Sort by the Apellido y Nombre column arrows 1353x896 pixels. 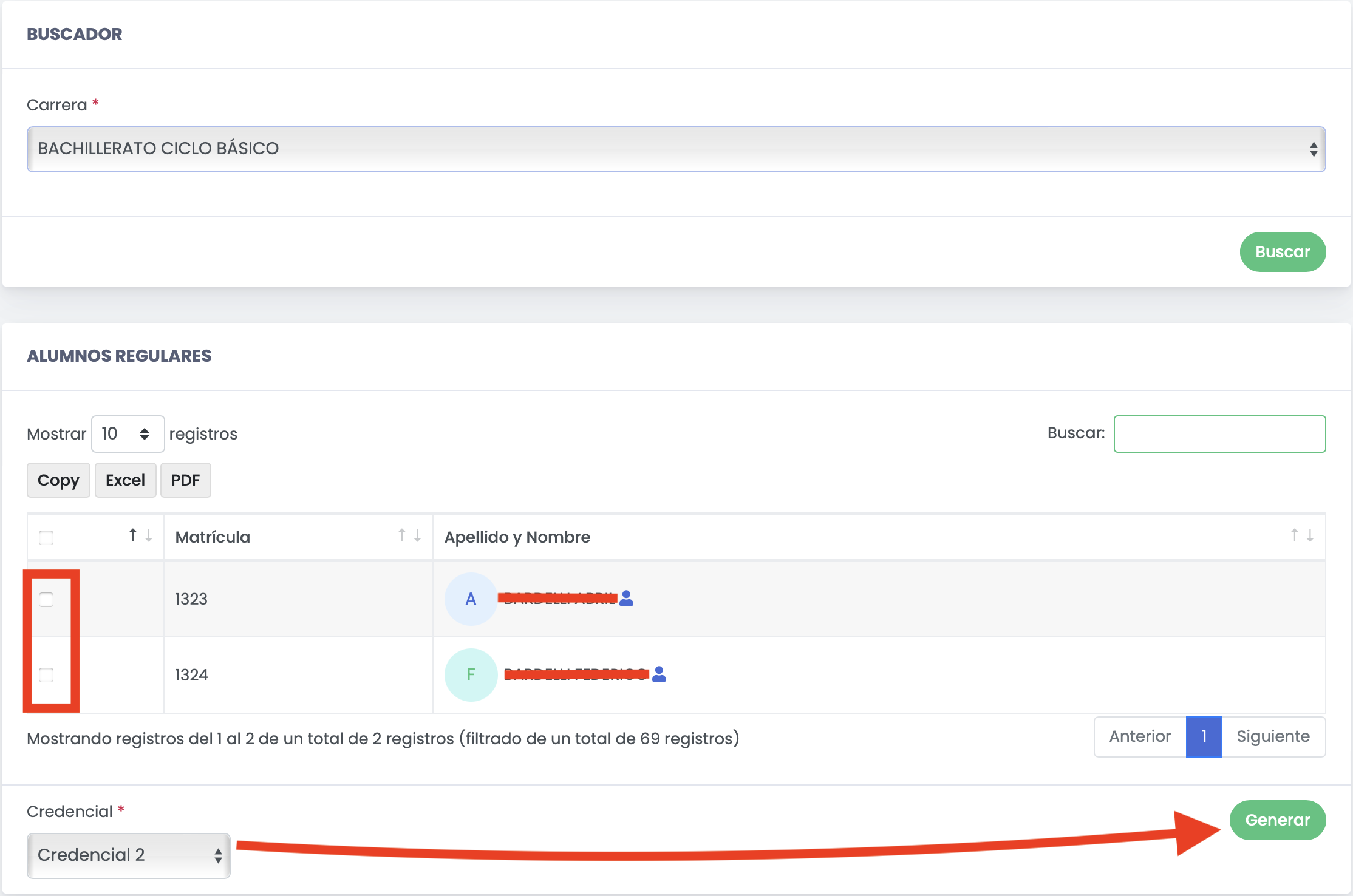pos(1302,535)
